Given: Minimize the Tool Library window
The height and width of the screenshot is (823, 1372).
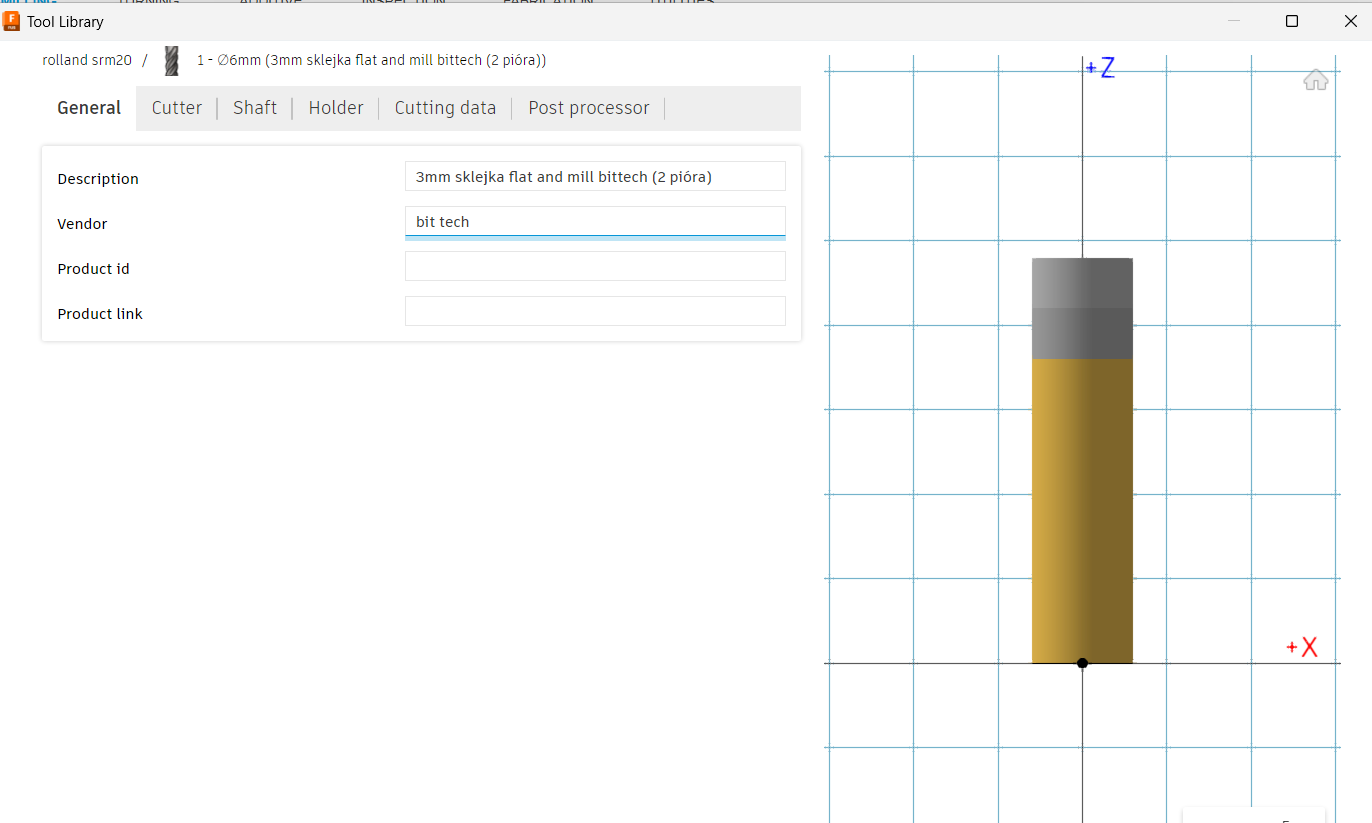Looking at the screenshot, I should pos(1235,21).
